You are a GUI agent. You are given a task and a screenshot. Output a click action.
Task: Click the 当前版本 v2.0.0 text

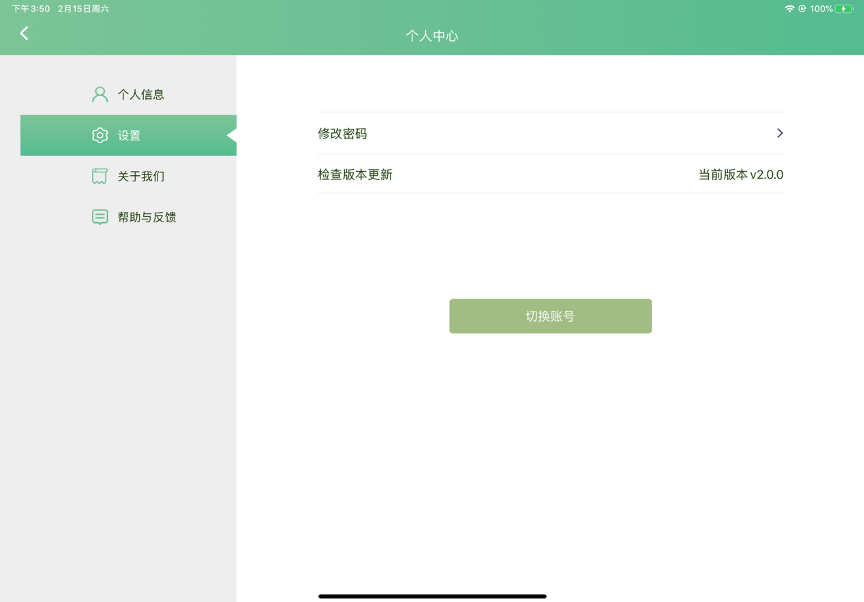point(741,175)
